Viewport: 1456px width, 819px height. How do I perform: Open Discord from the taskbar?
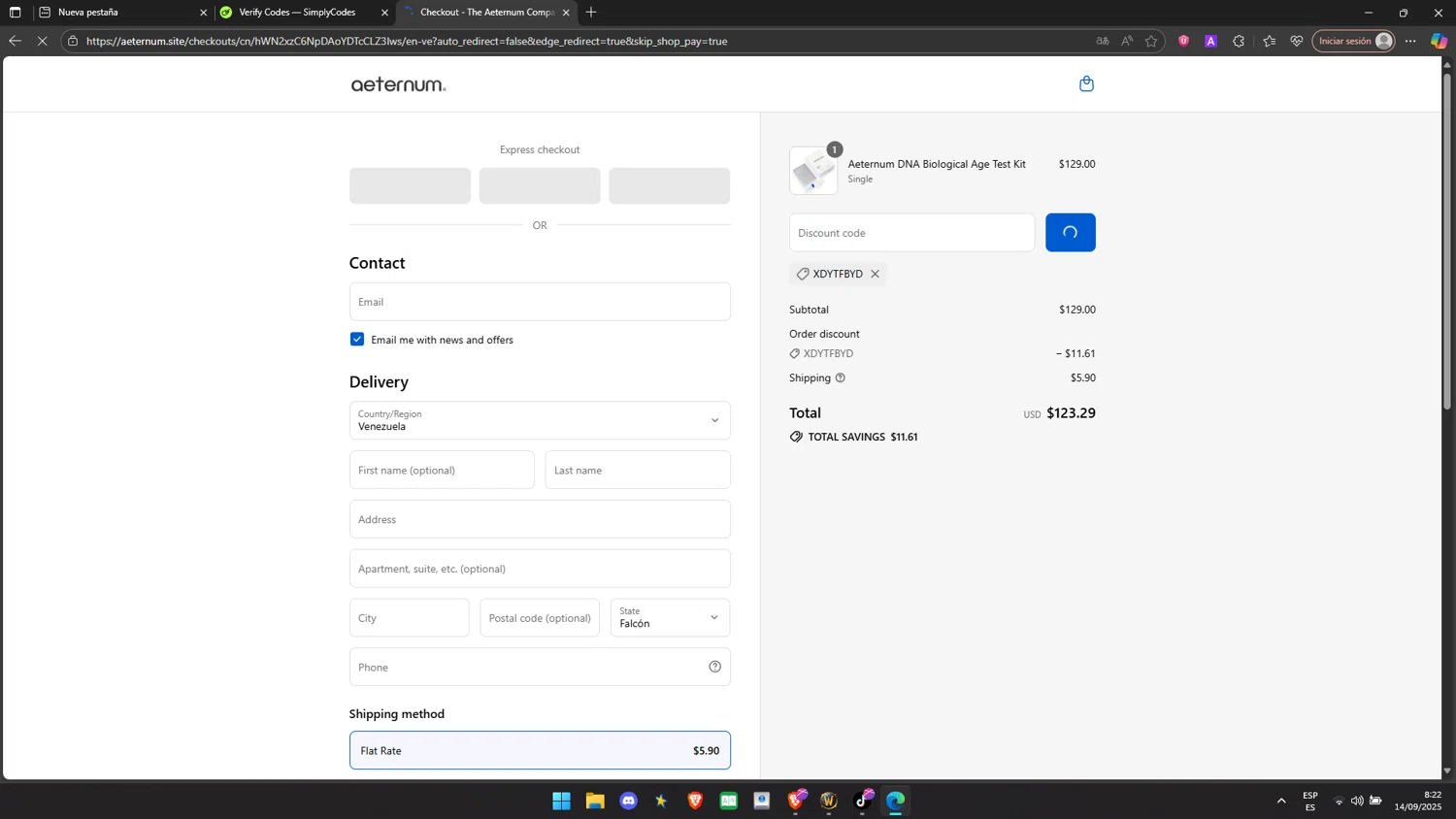click(628, 801)
